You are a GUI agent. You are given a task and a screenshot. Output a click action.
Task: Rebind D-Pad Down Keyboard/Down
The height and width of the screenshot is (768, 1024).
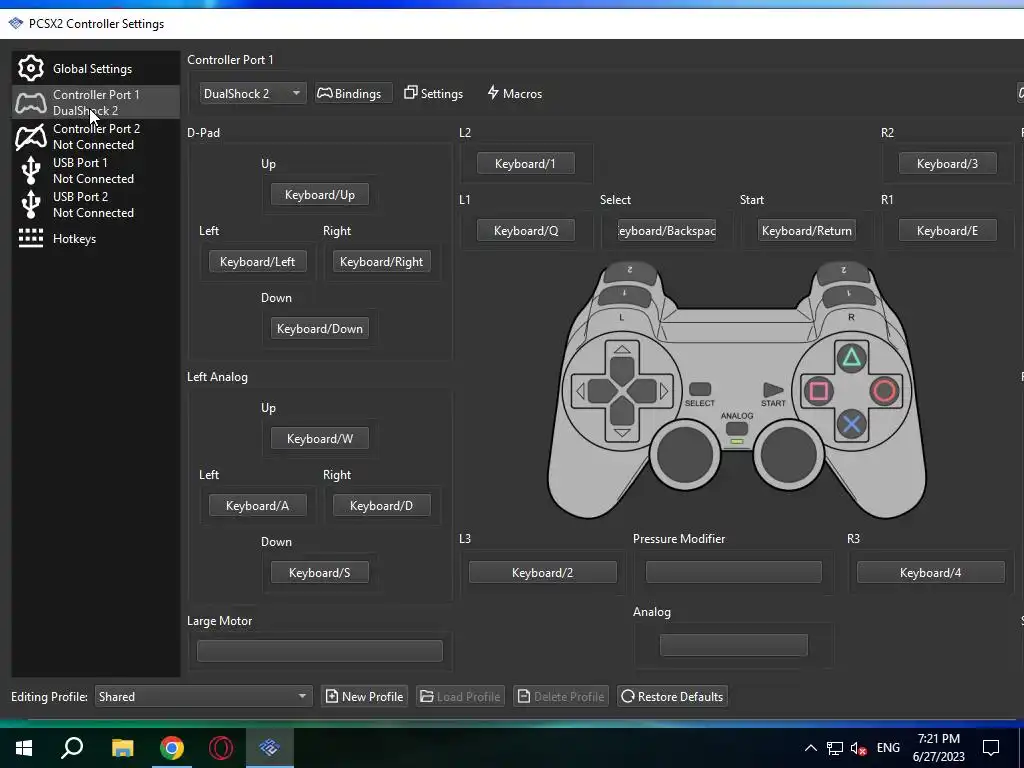(x=320, y=328)
